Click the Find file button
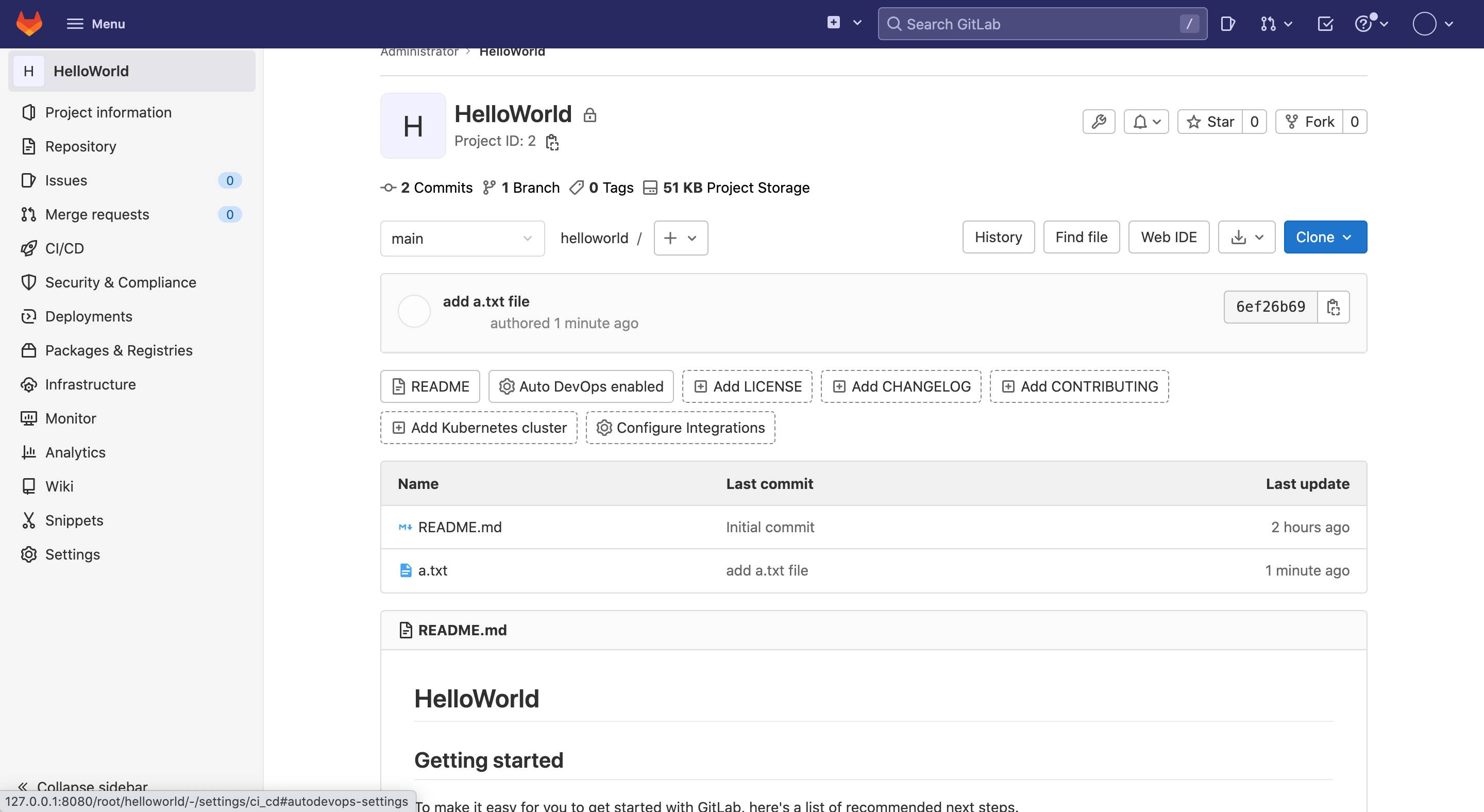This screenshot has width=1484, height=812. [x=1081, y=236]
